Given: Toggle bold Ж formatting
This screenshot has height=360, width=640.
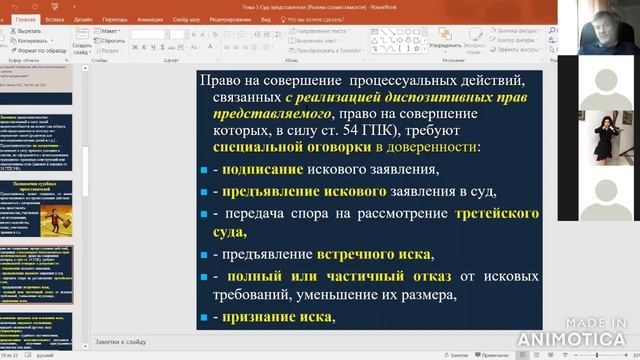Looking at the screenshot, I should click(135, 48).
